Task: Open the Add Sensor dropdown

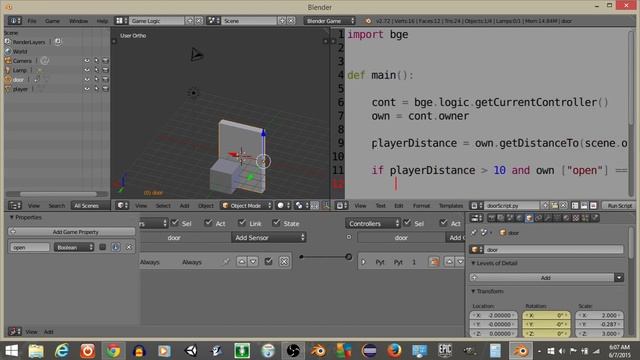Action: (269, 238)
